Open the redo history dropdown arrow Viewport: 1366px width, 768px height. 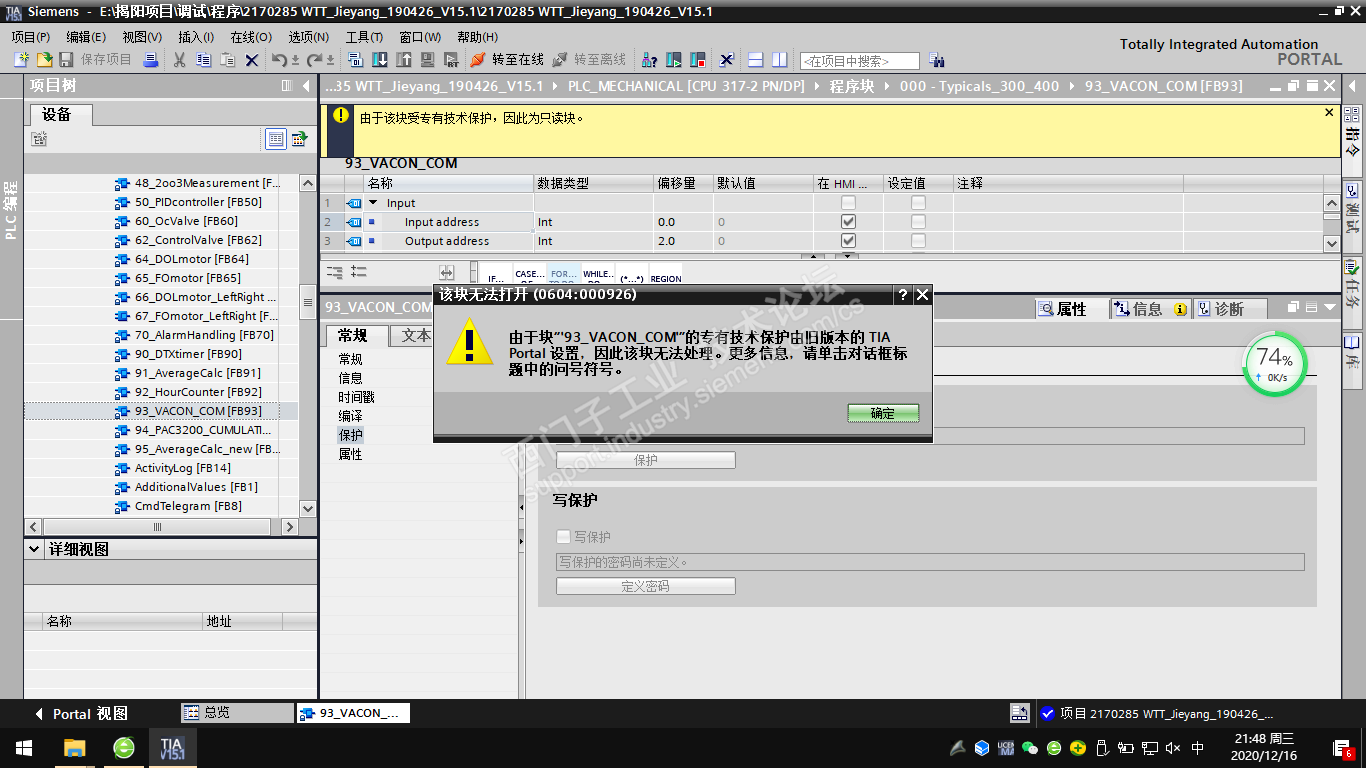(331, 60)
